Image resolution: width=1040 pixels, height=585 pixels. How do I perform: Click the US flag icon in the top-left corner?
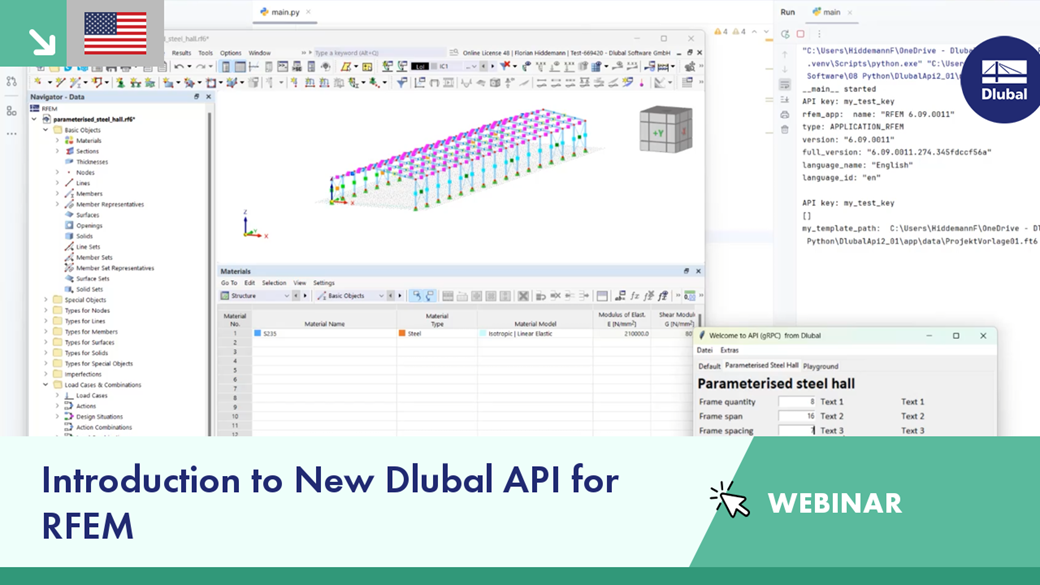coord(113,32)
